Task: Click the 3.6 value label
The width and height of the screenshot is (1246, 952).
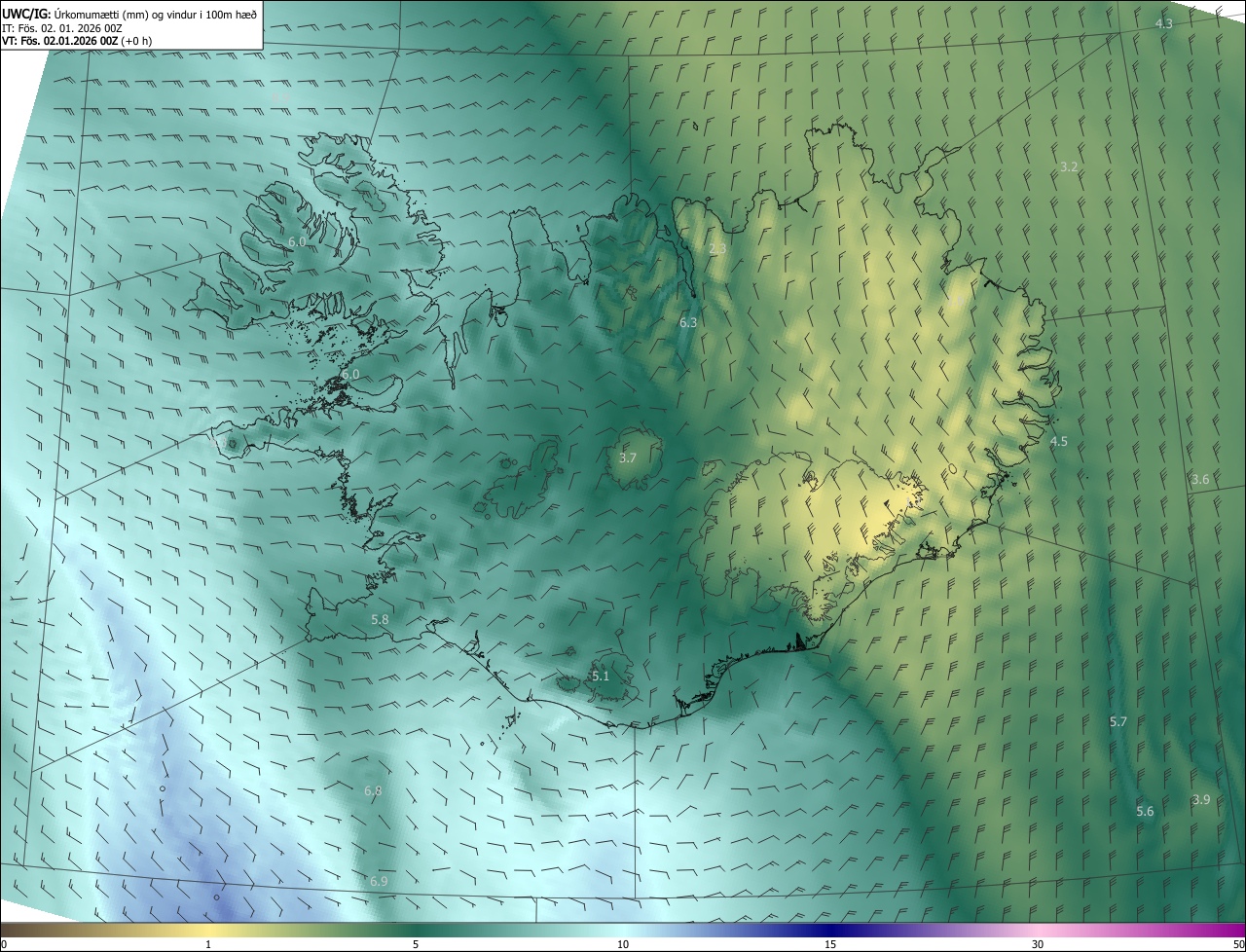Action: pos(1200,480)
